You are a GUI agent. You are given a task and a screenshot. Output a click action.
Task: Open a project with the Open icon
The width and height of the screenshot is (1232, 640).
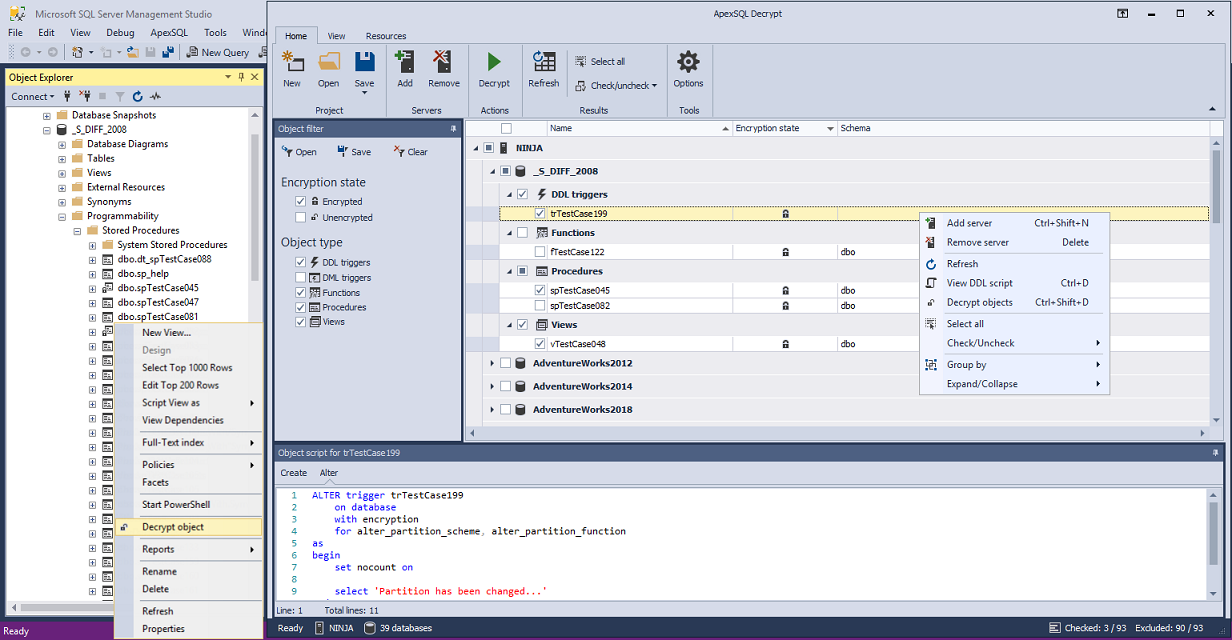[x=329, y=63]
